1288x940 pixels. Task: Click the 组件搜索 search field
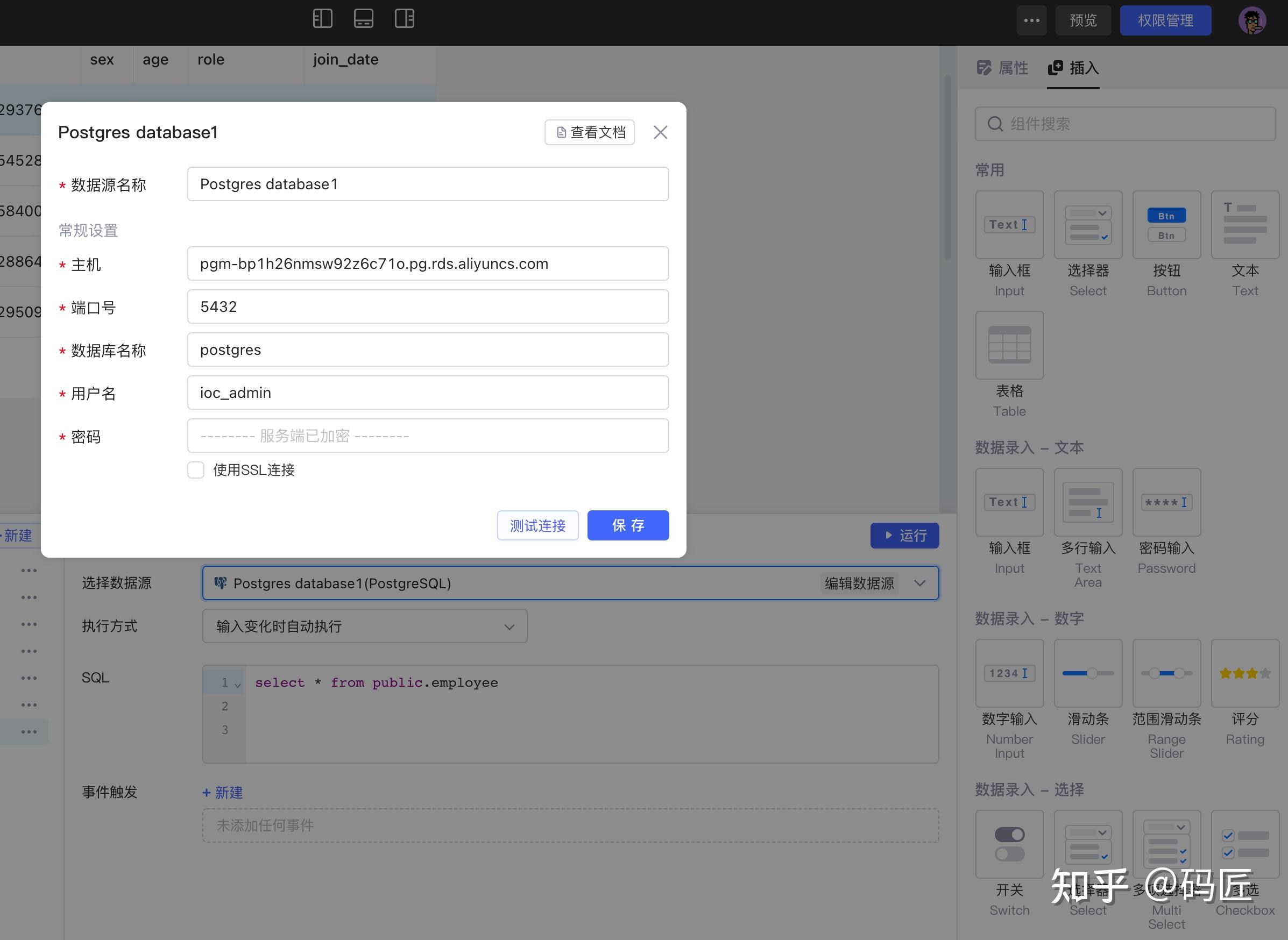click(1125, 124)
